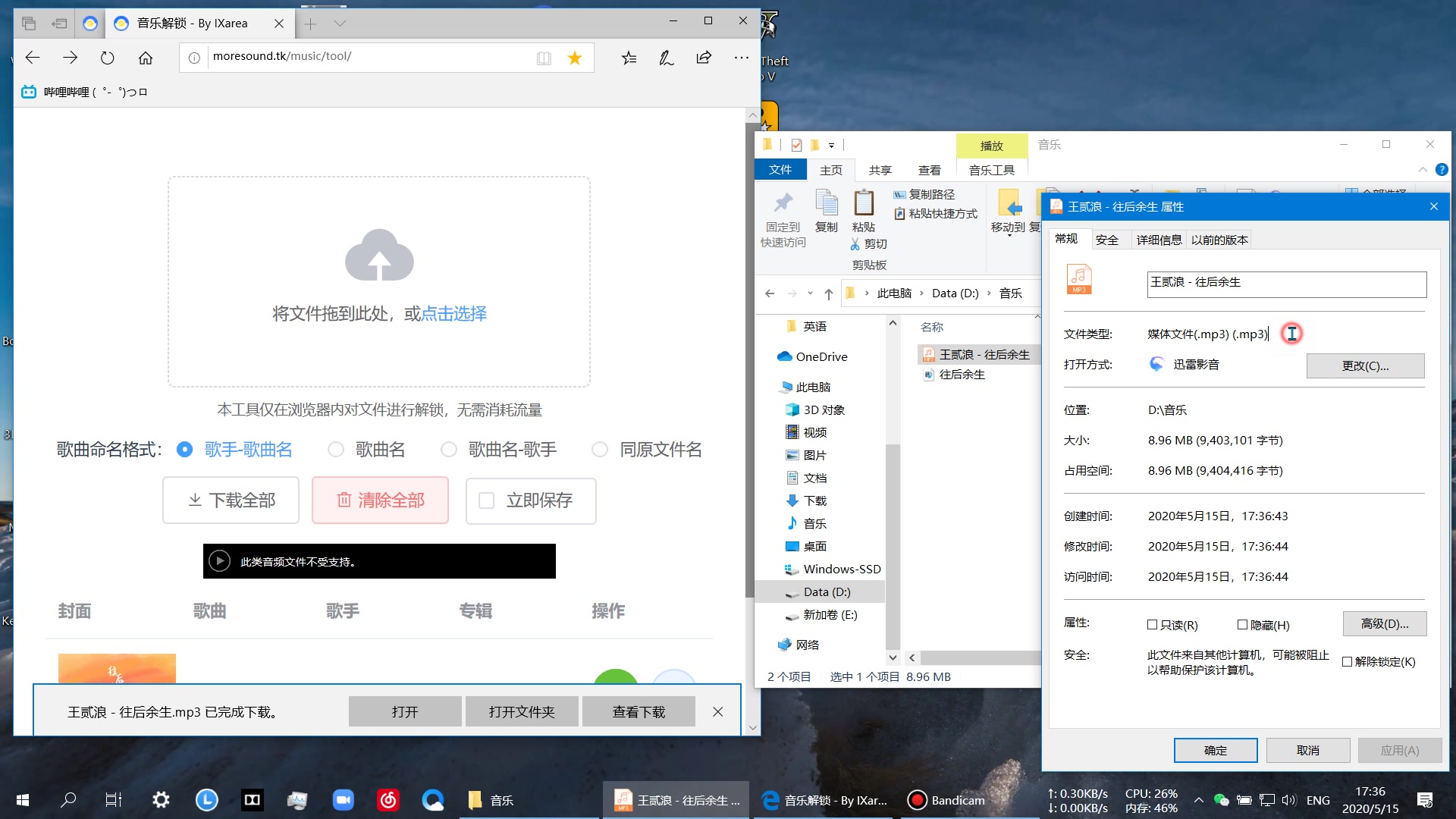Enable the 只读(R) checkbox
The image size is (1456, 819).
[1151, 625]
